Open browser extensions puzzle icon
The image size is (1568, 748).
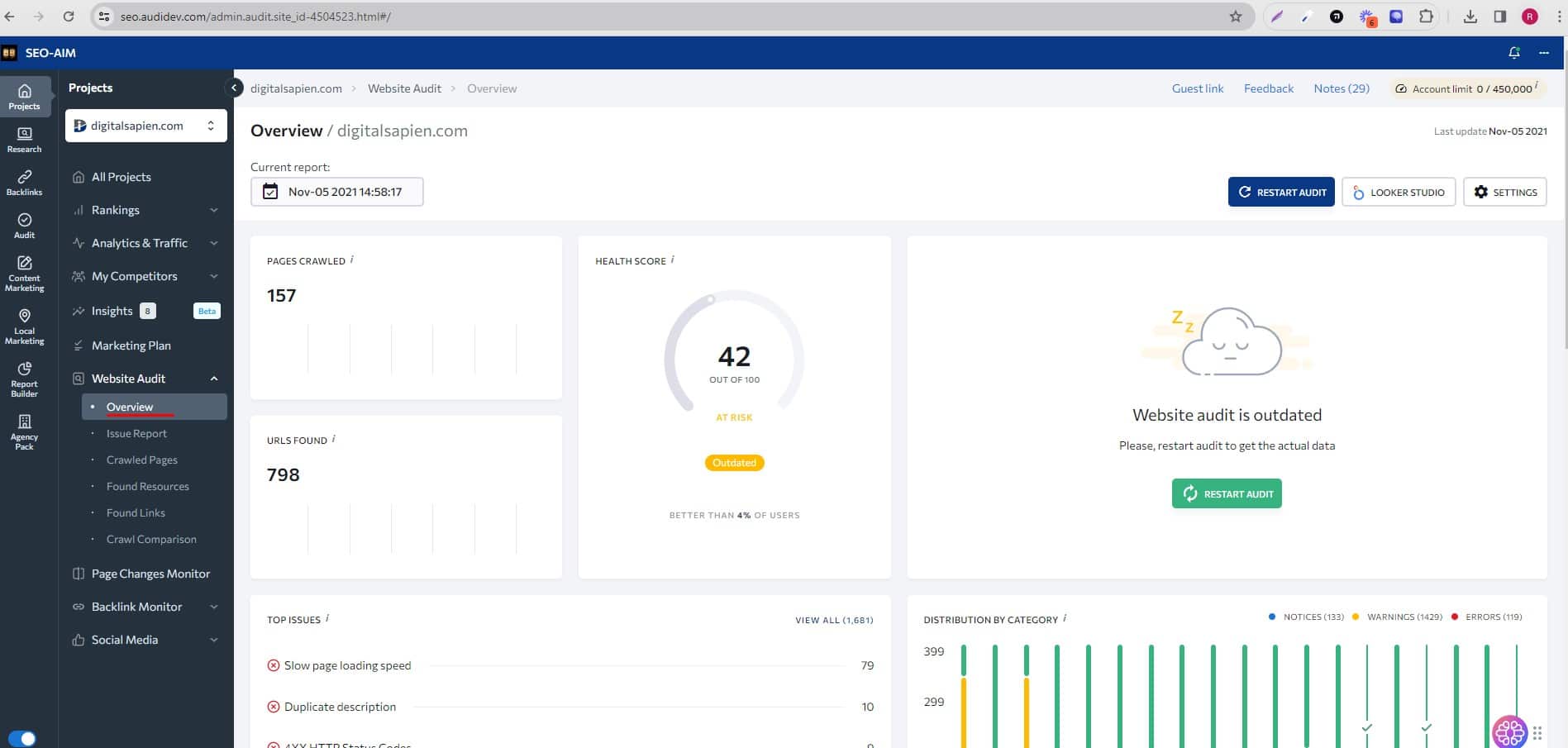pyautogui.click(x=1426, y=17)
